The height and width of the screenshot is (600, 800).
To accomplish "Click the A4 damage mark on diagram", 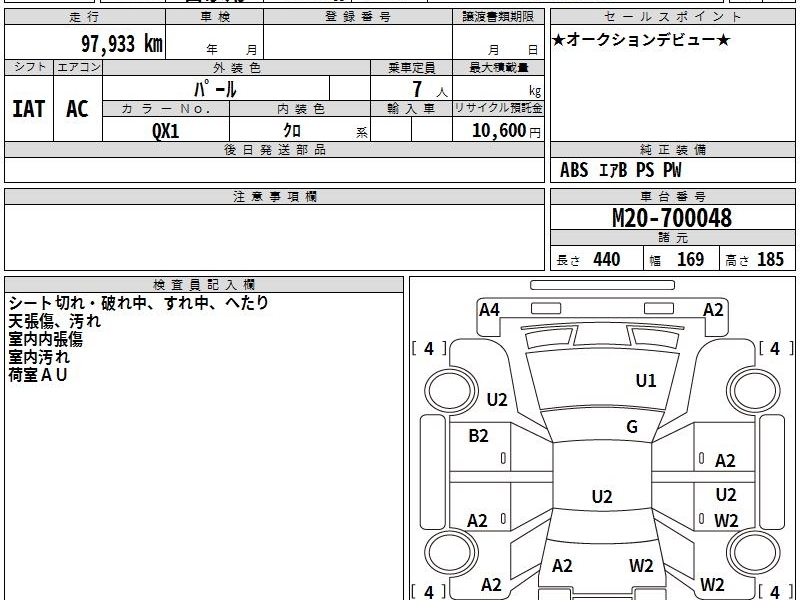I will click(x=489, y=310).
